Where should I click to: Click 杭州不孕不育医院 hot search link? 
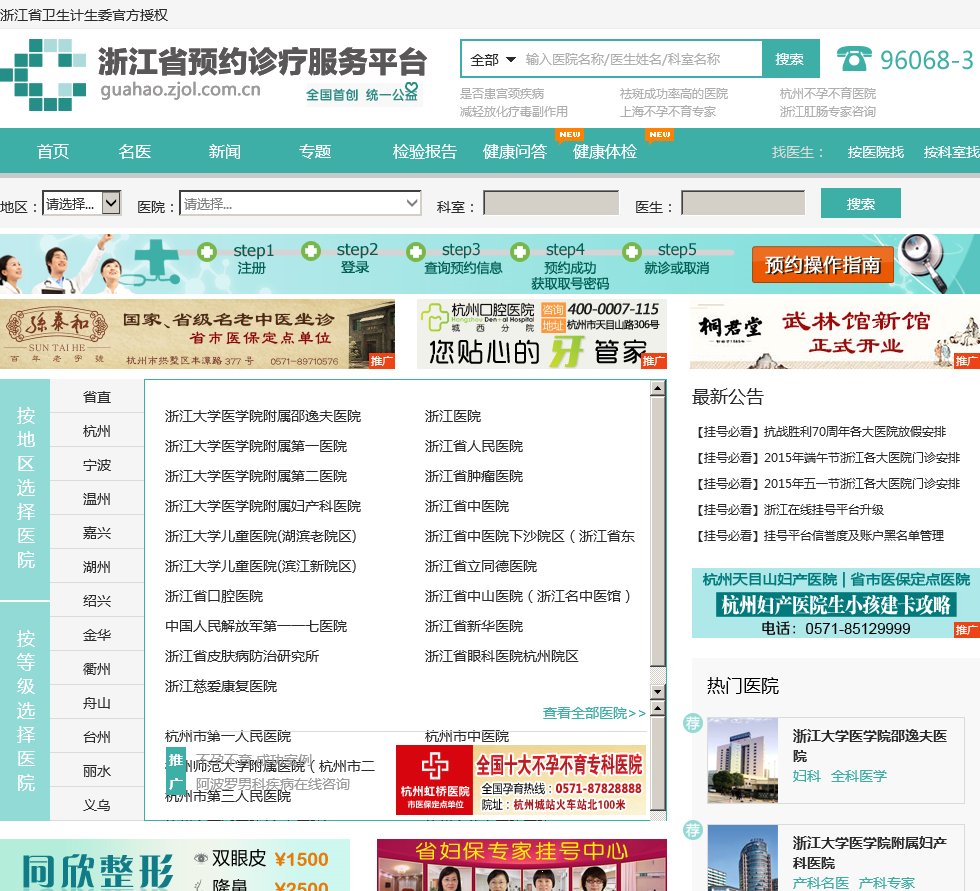828,94
